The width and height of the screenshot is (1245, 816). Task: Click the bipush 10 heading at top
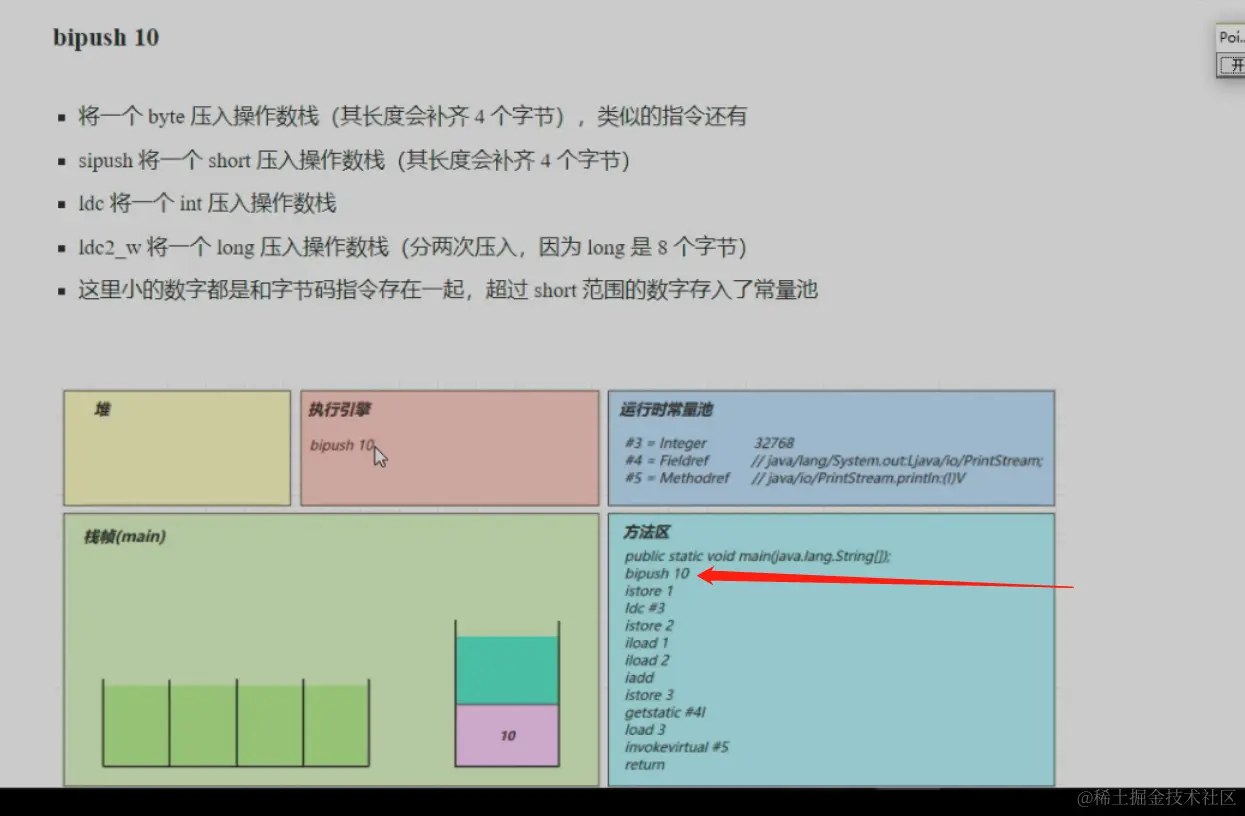(105, 37)
